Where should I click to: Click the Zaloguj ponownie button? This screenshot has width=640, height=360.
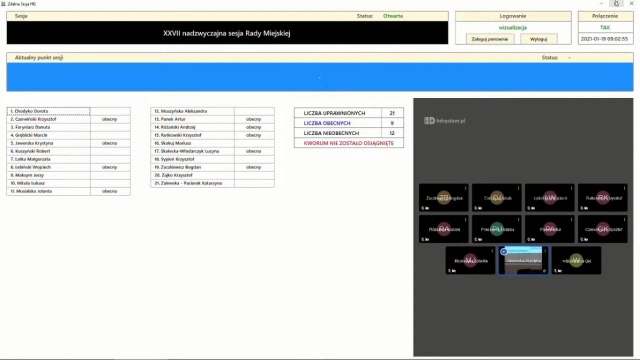490,39
